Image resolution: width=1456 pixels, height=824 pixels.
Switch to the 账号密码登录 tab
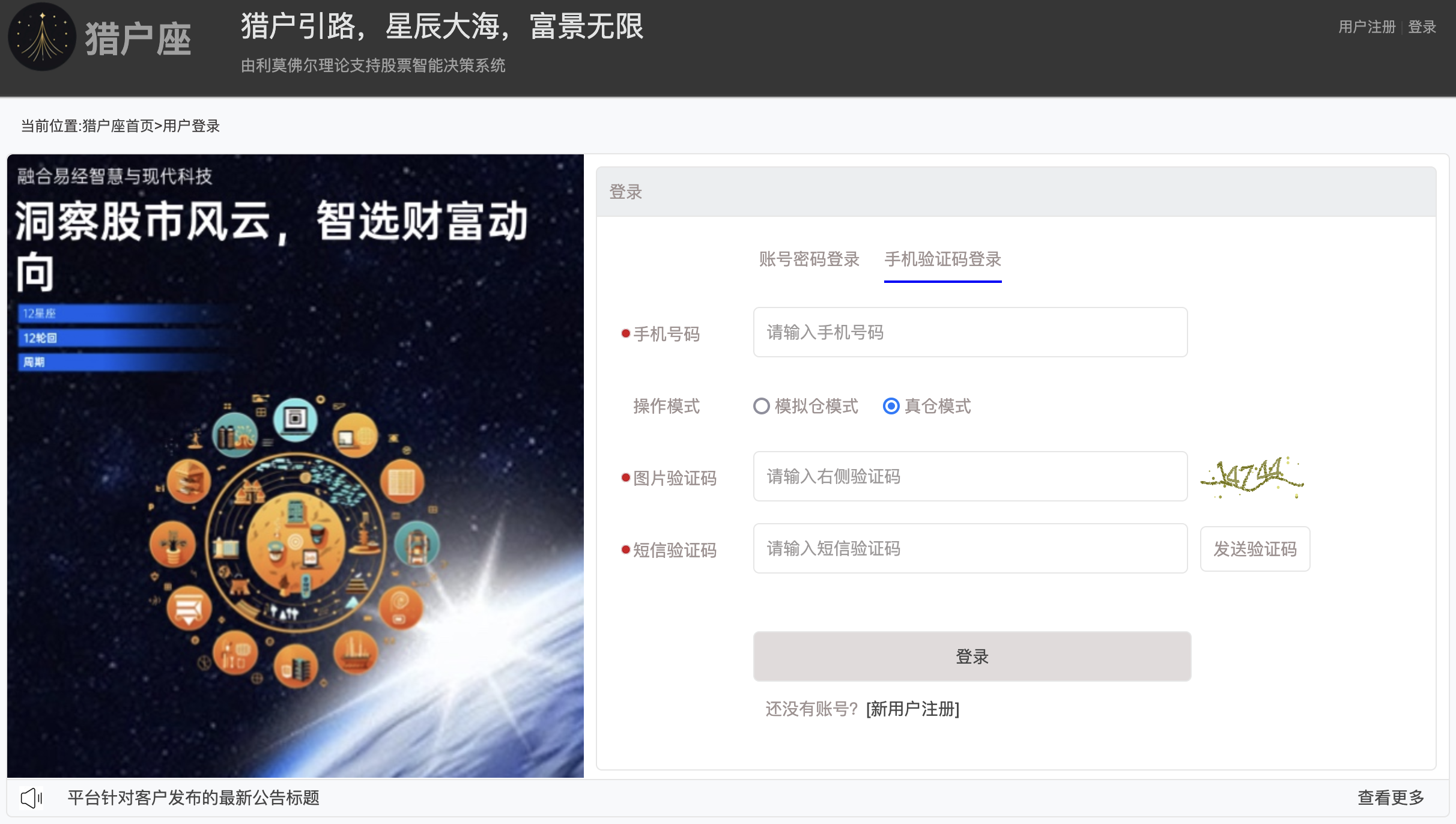click(x=809, y=259)
